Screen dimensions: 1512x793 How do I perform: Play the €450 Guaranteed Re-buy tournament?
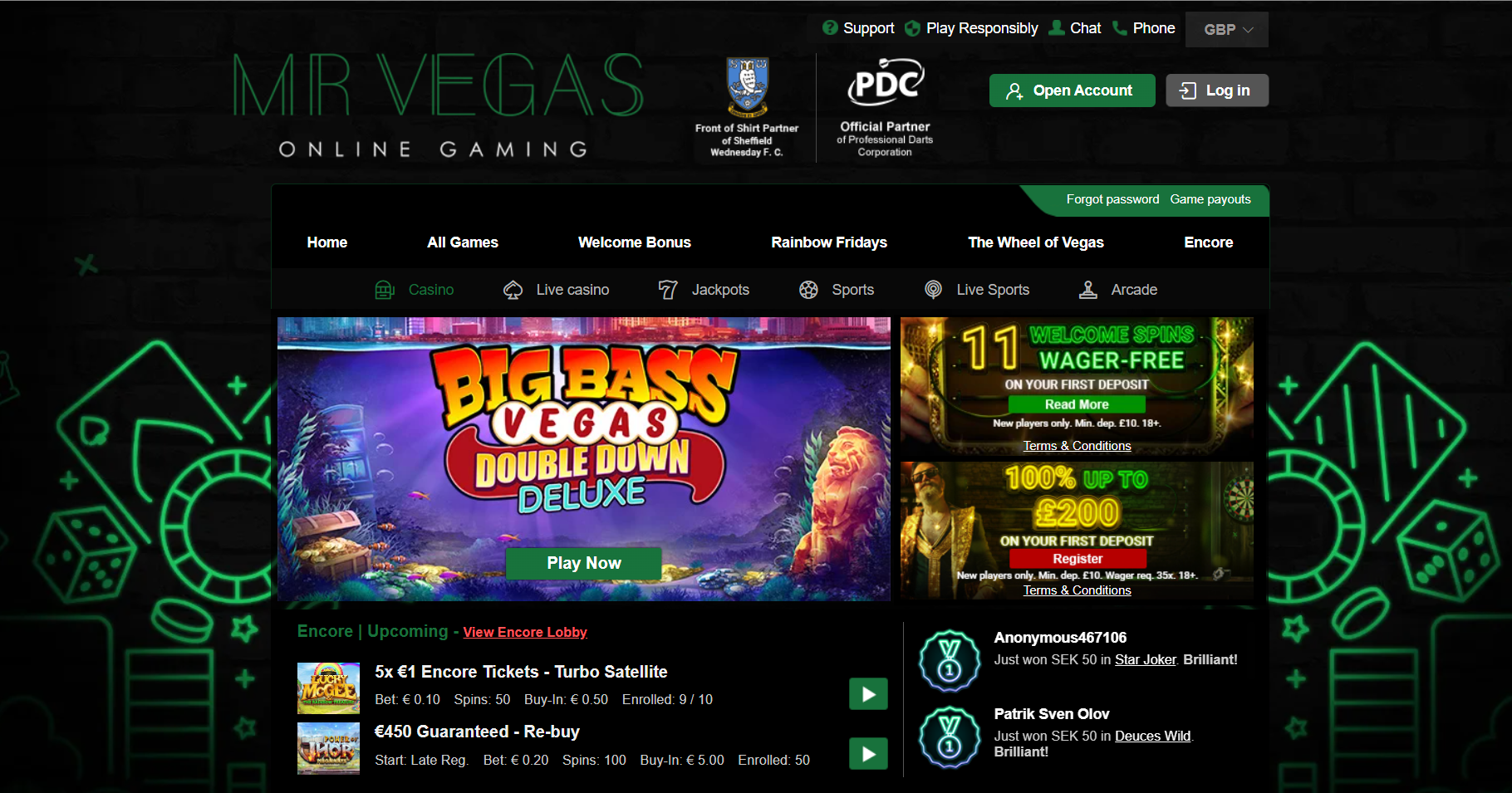868,754
